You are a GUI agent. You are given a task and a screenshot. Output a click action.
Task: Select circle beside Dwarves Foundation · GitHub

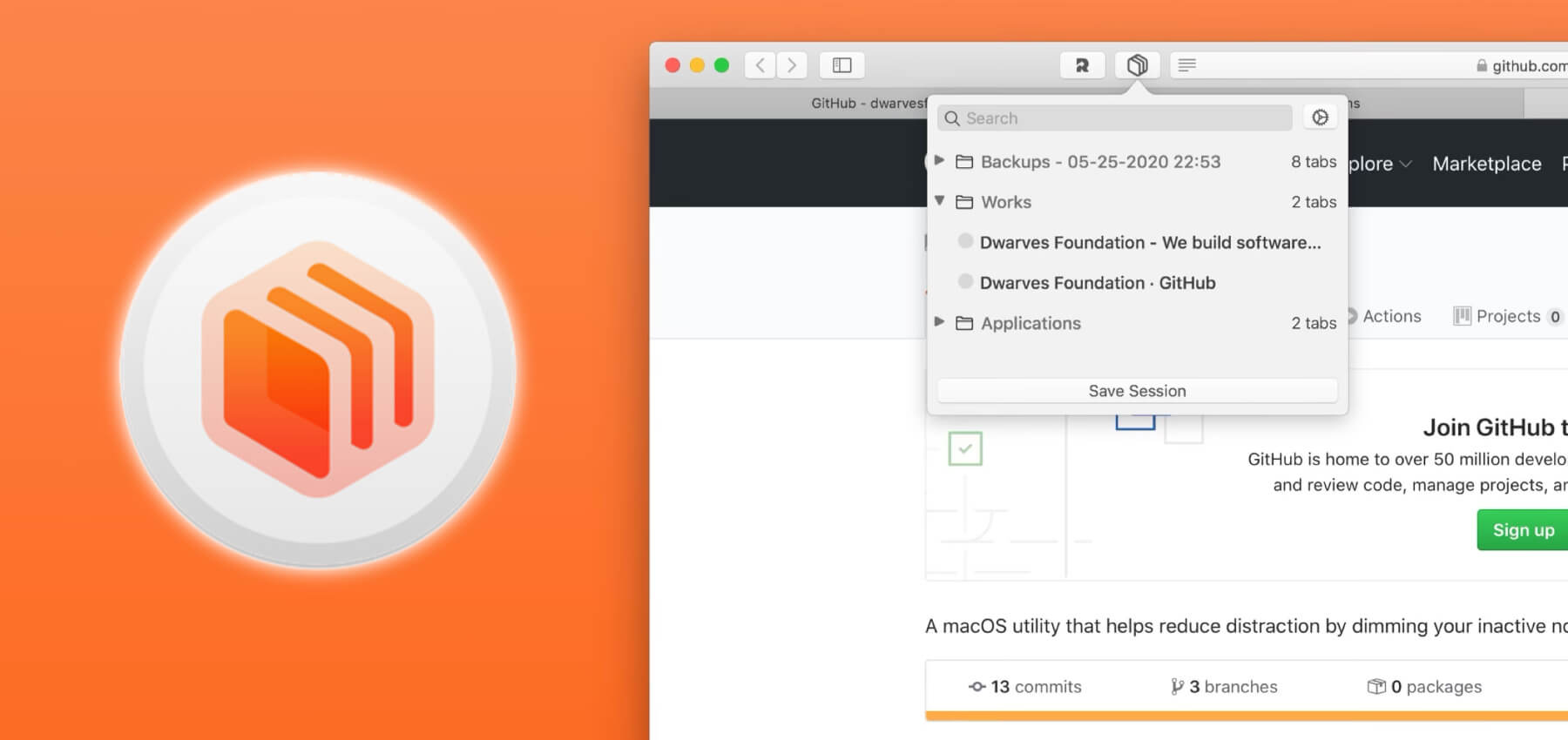965,281
